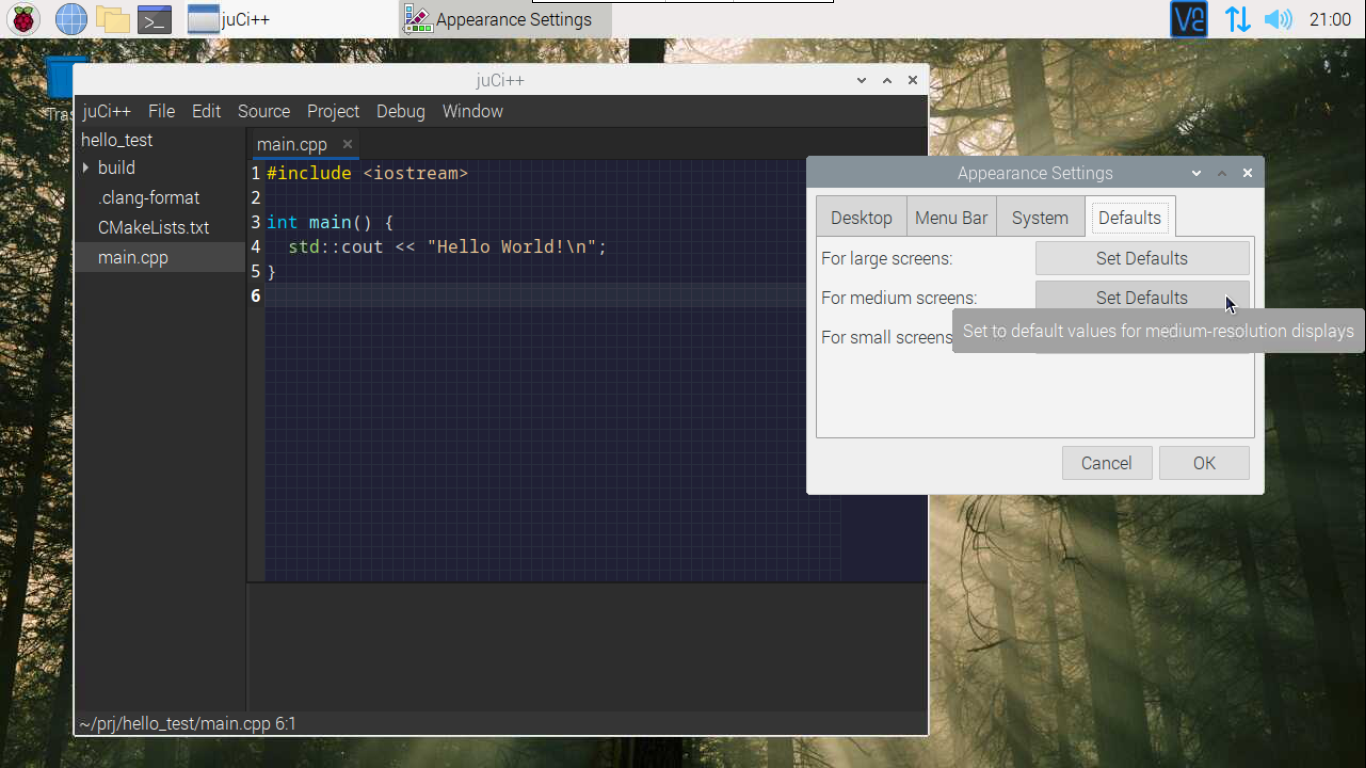Switch to Appearance Settings taskbar entry

(505, 19)
